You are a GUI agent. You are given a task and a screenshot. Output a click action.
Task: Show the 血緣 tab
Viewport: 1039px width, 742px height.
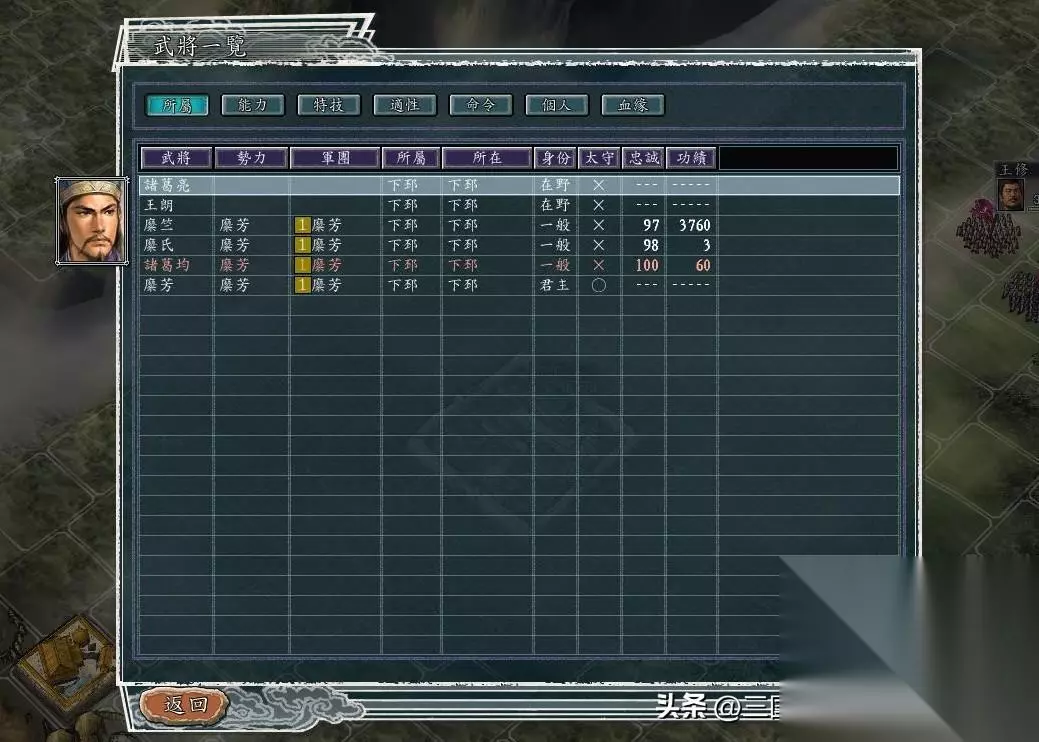(x=633, y=105)
